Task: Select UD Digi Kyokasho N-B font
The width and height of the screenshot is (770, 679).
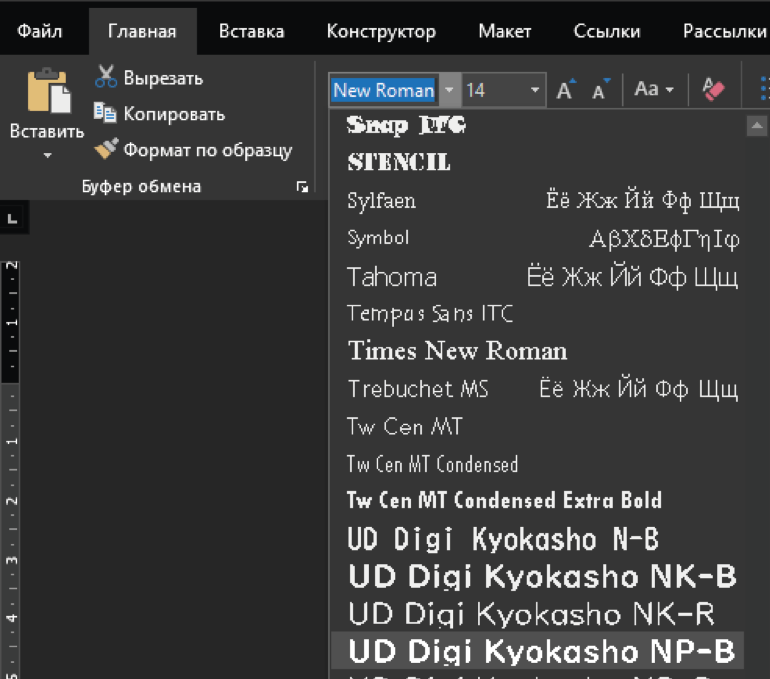Action: (x=537, y=539)
